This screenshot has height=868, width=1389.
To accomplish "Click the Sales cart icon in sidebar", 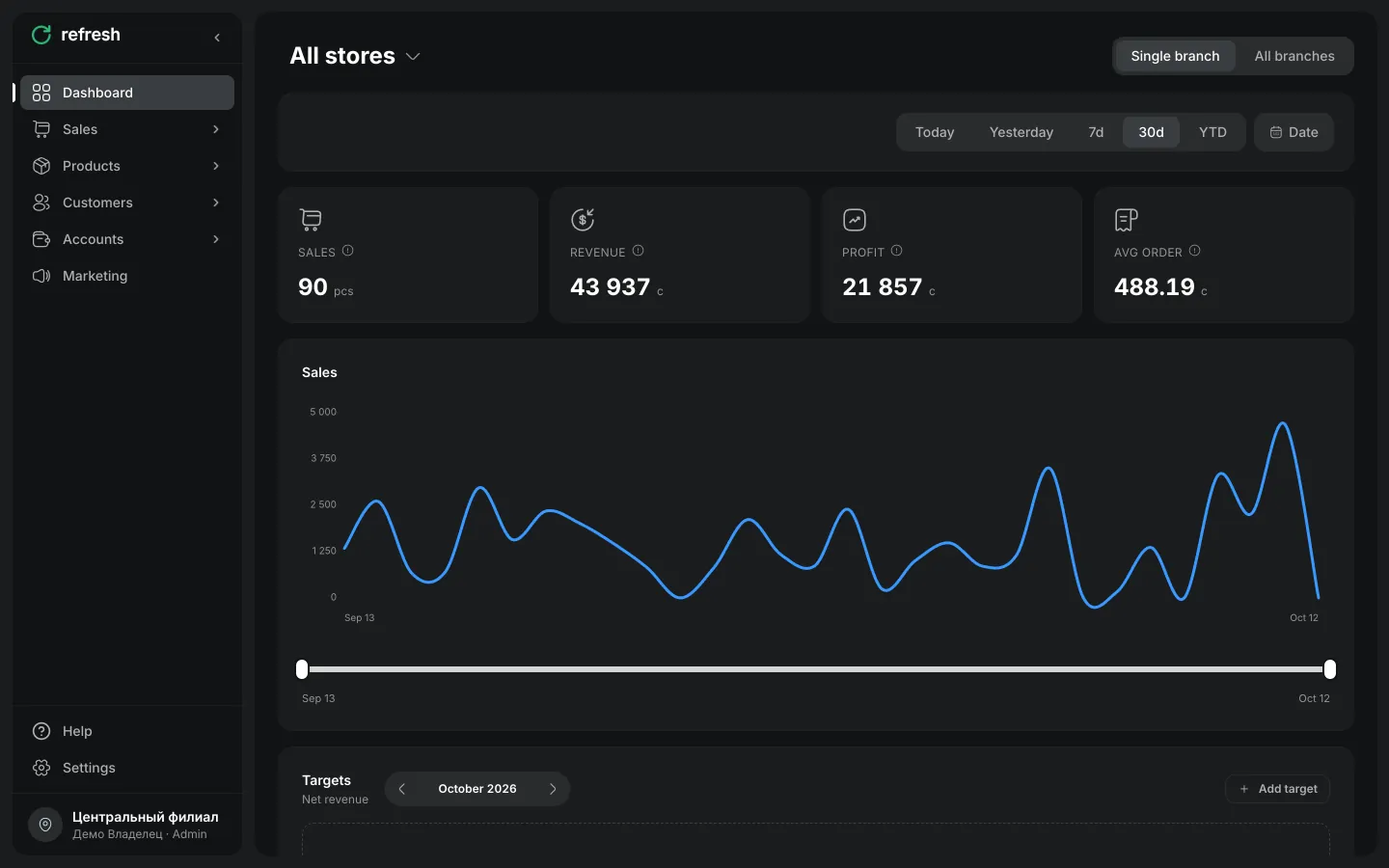I will [41, 129].
